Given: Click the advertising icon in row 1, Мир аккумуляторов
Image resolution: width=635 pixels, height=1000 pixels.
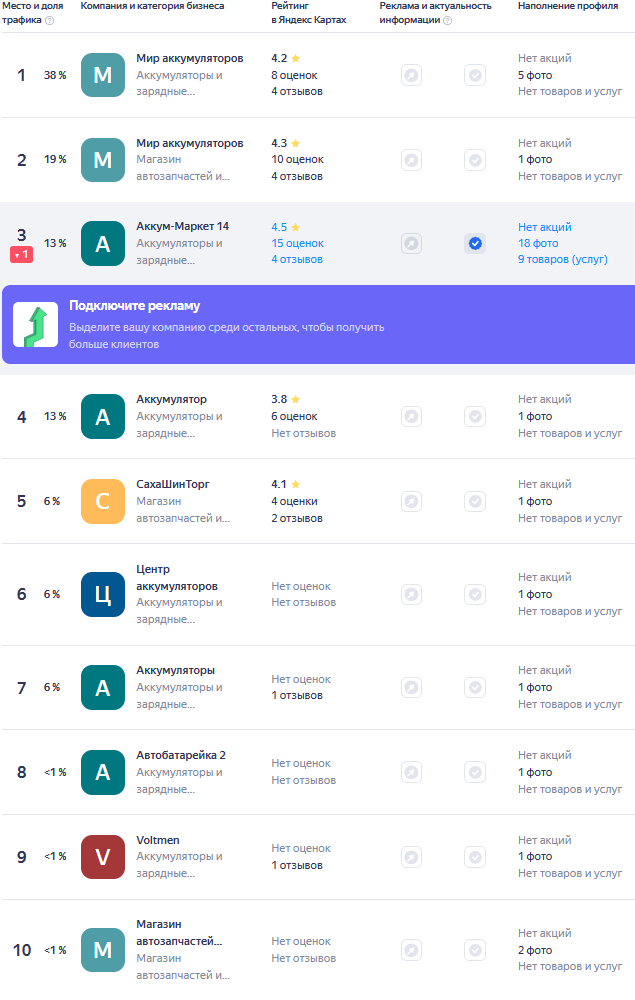Looking at the screenshot, I should click(x=412, y=75).
